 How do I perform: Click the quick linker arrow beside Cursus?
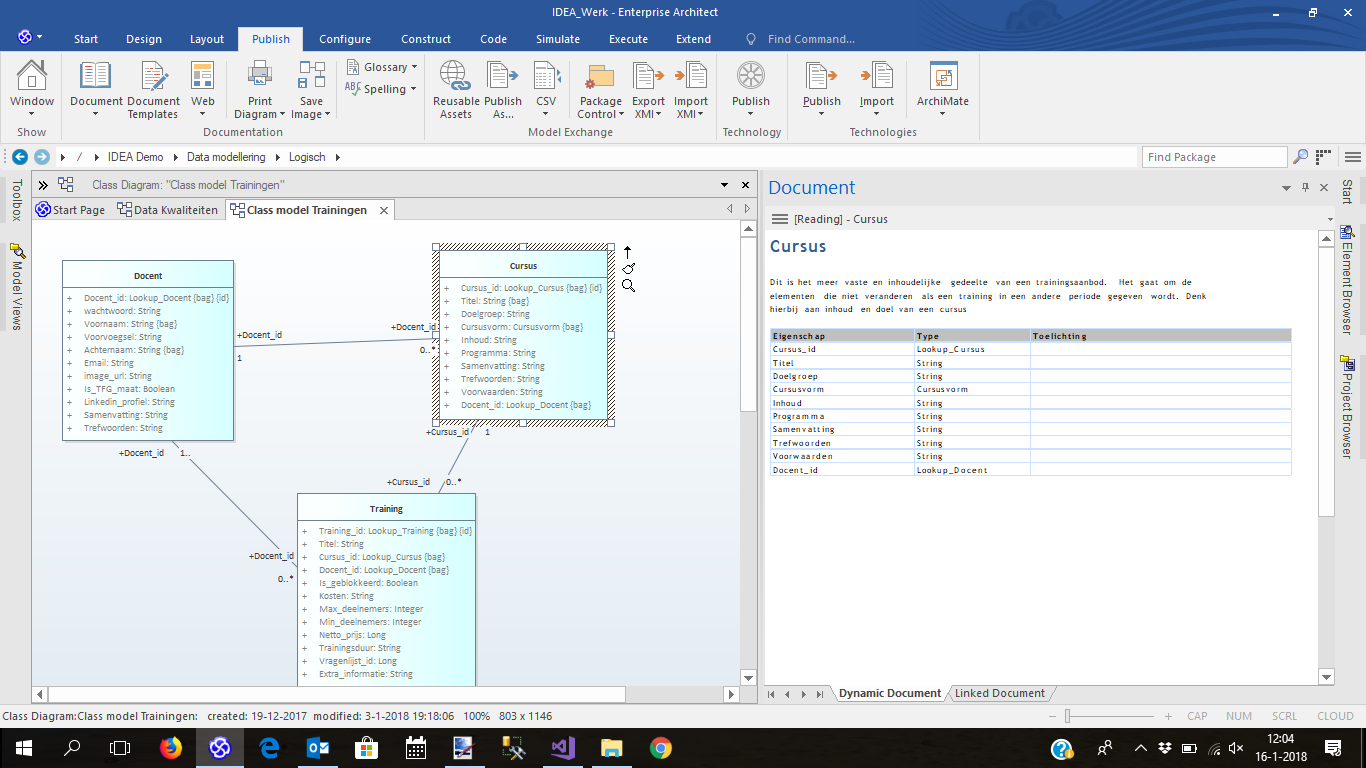tap(628, 252)
